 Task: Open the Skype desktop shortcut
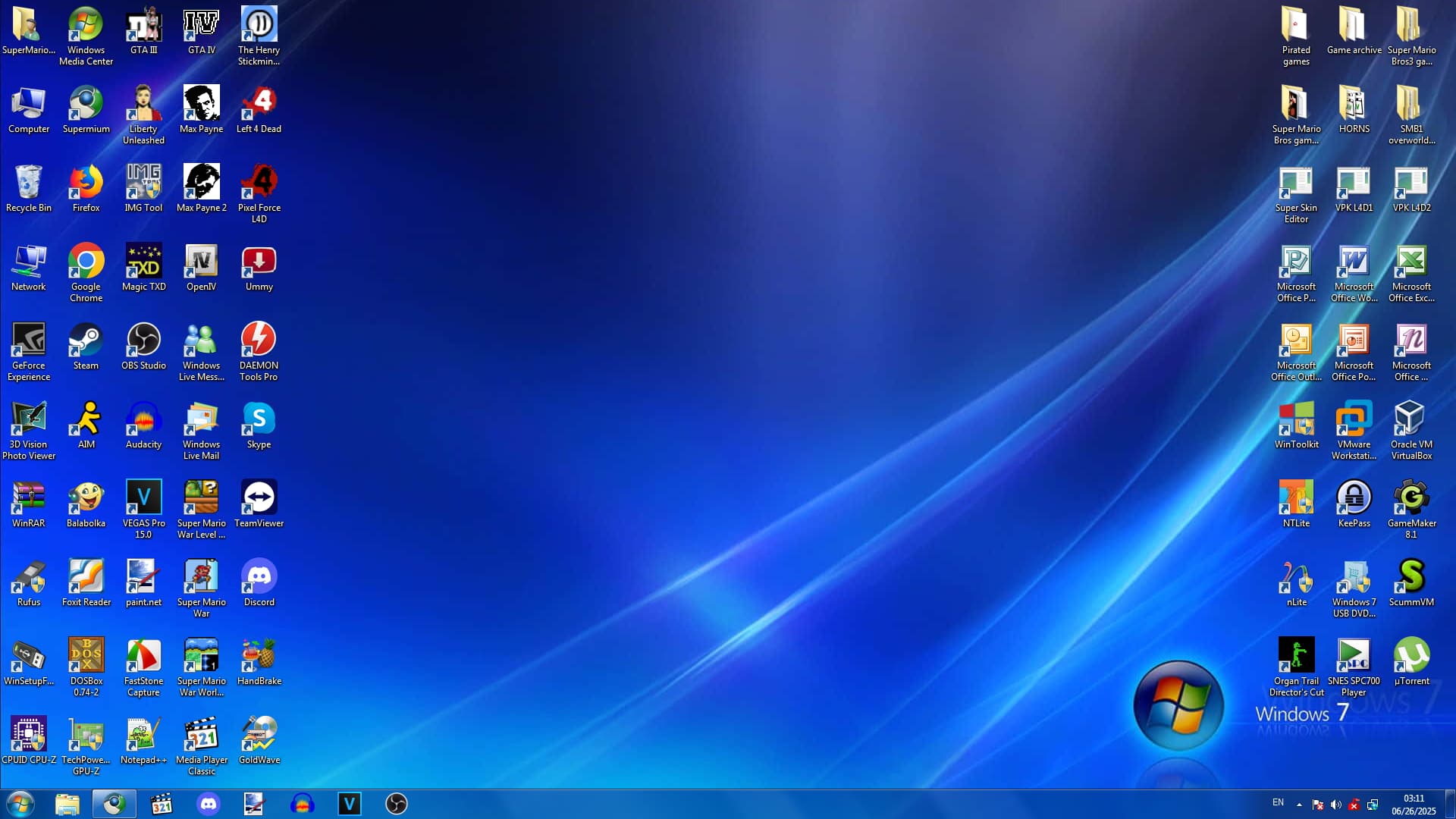click(x=259, y=425)
